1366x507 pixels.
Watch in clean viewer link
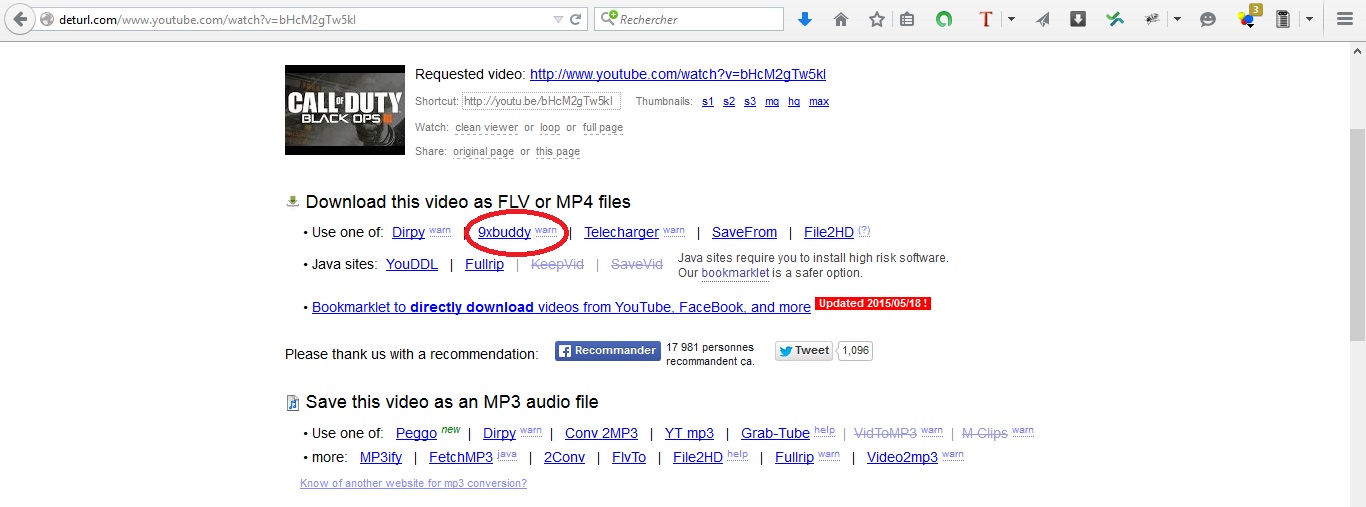[486, 127]
